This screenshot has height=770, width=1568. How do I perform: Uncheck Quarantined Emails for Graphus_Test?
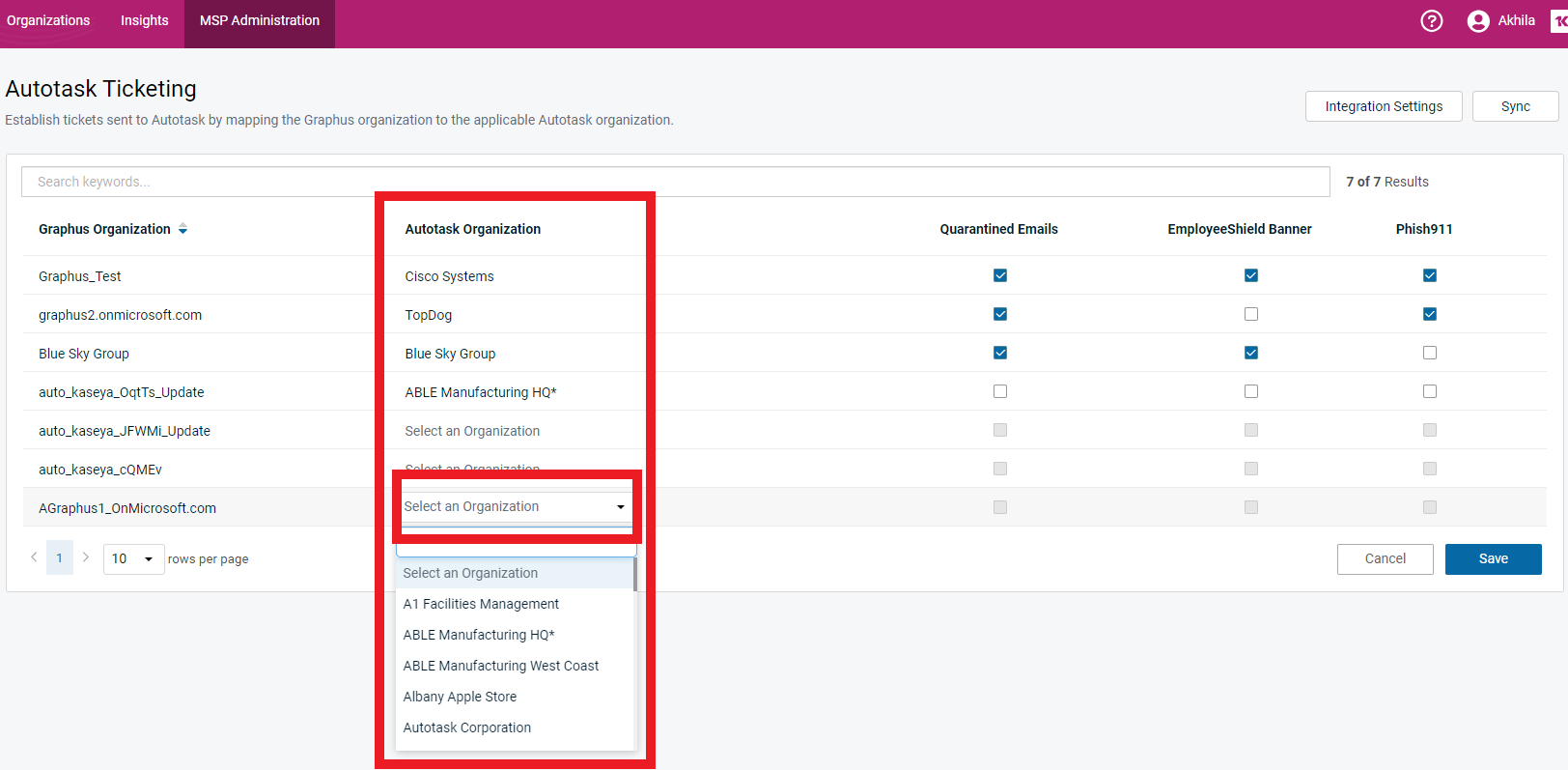coord(1000,275)
